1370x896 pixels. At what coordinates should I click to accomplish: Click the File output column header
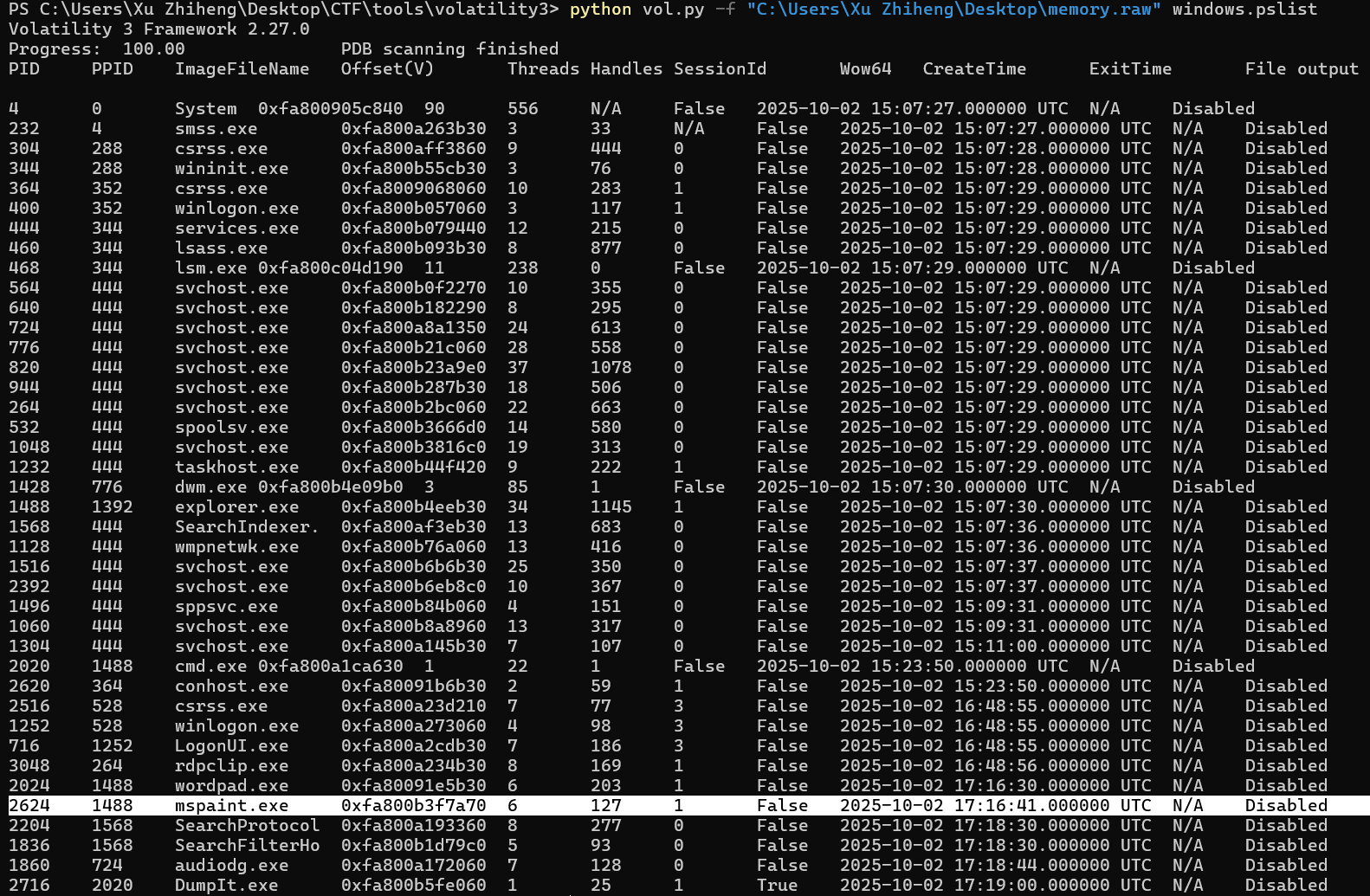[1302, 69]
